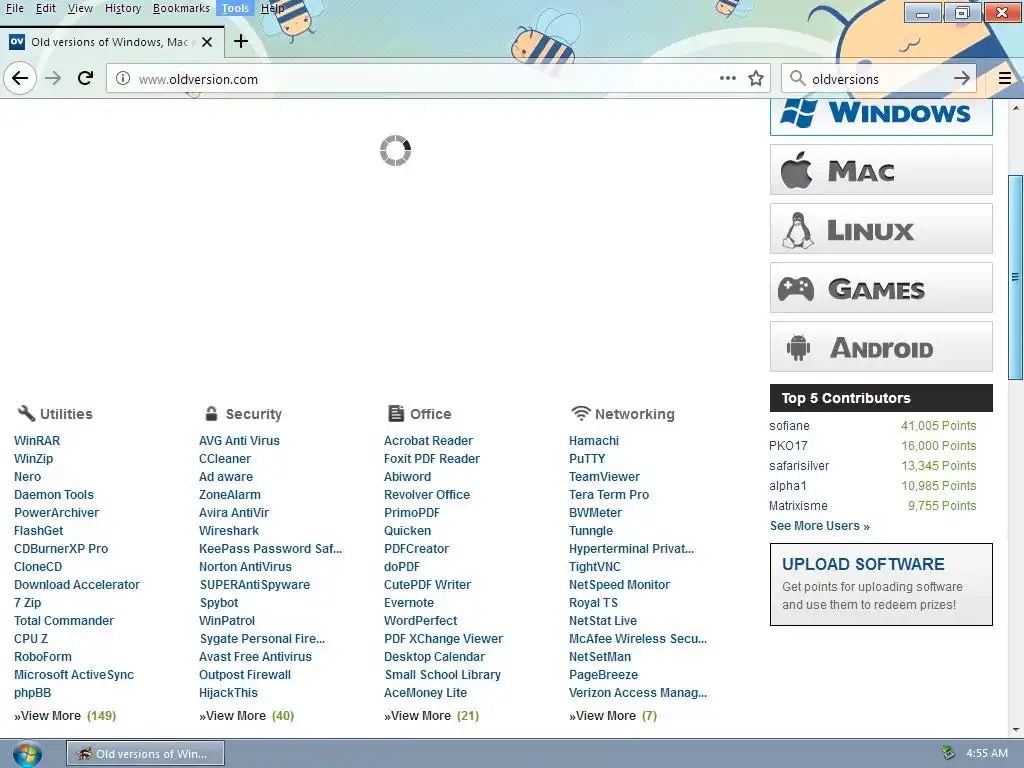View More Office (21)
The height and width of the screenshot is (768, 1024).
432,716
